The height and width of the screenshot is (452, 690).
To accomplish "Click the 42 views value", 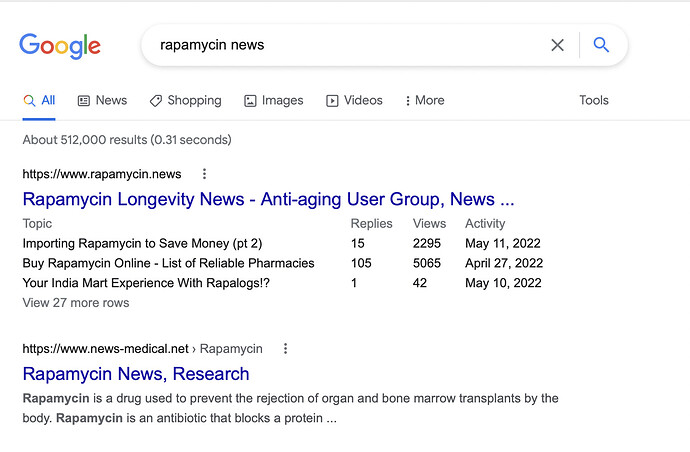I will coord(420,283).
